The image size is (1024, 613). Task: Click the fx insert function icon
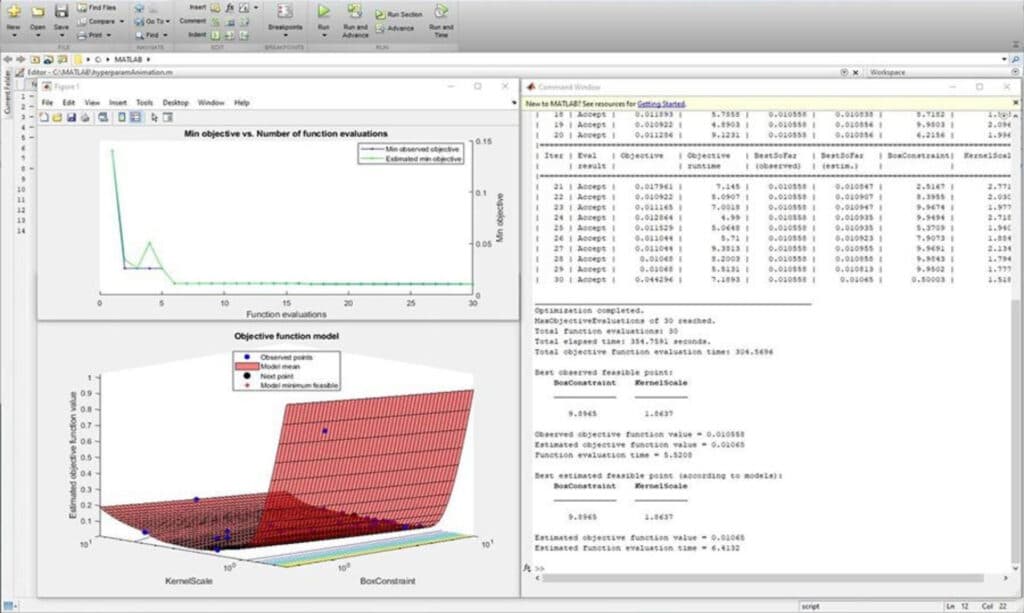click(x=230, y=8)
